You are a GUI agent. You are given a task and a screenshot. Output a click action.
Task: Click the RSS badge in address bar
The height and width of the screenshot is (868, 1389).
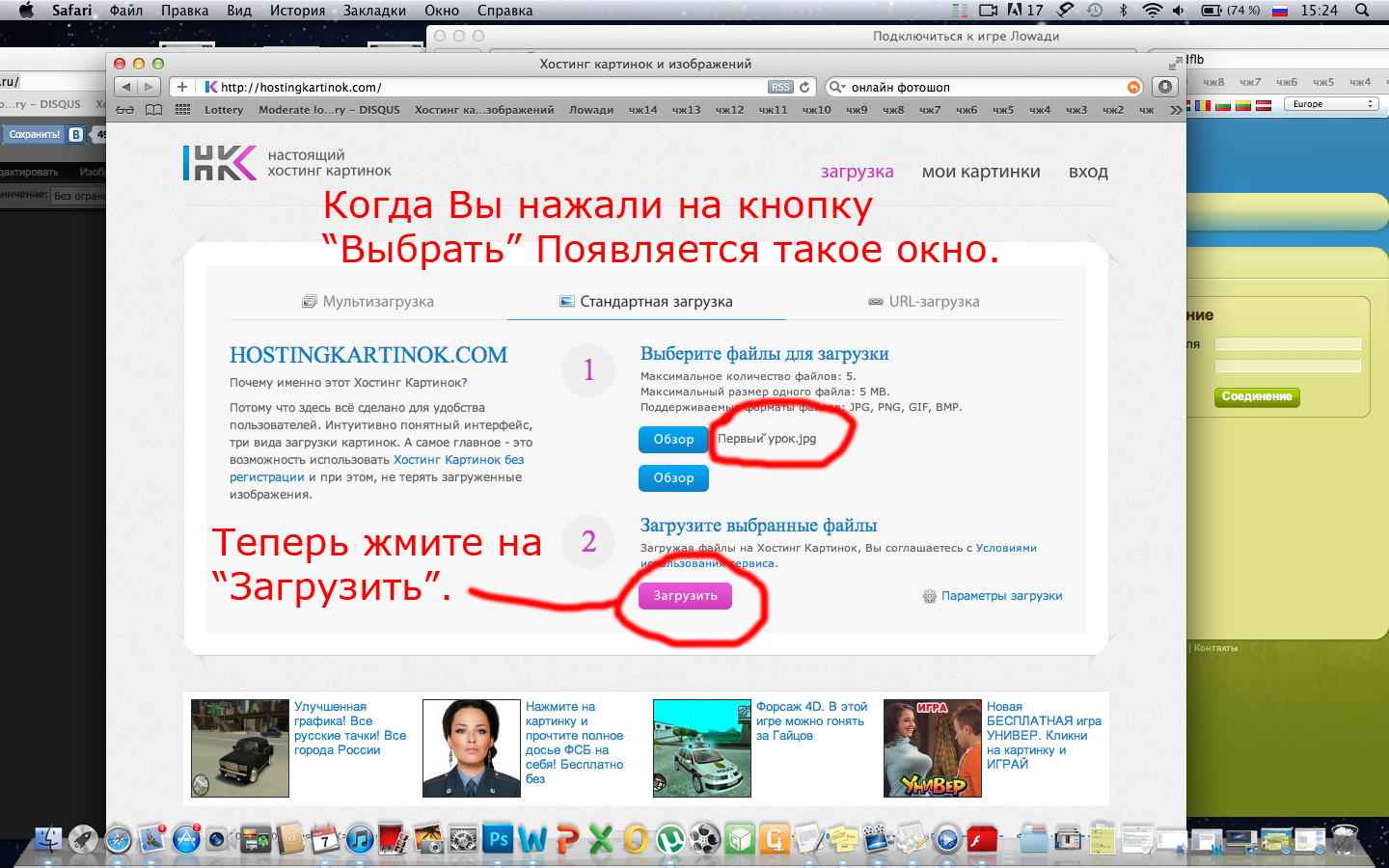pyautogui.click(x=779, y=87)
